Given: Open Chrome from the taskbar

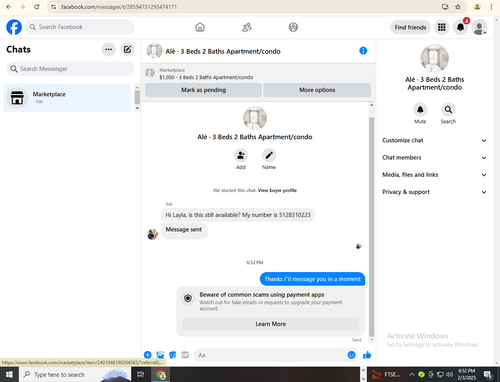Looking at the screenshot, I should click(161, 374).
